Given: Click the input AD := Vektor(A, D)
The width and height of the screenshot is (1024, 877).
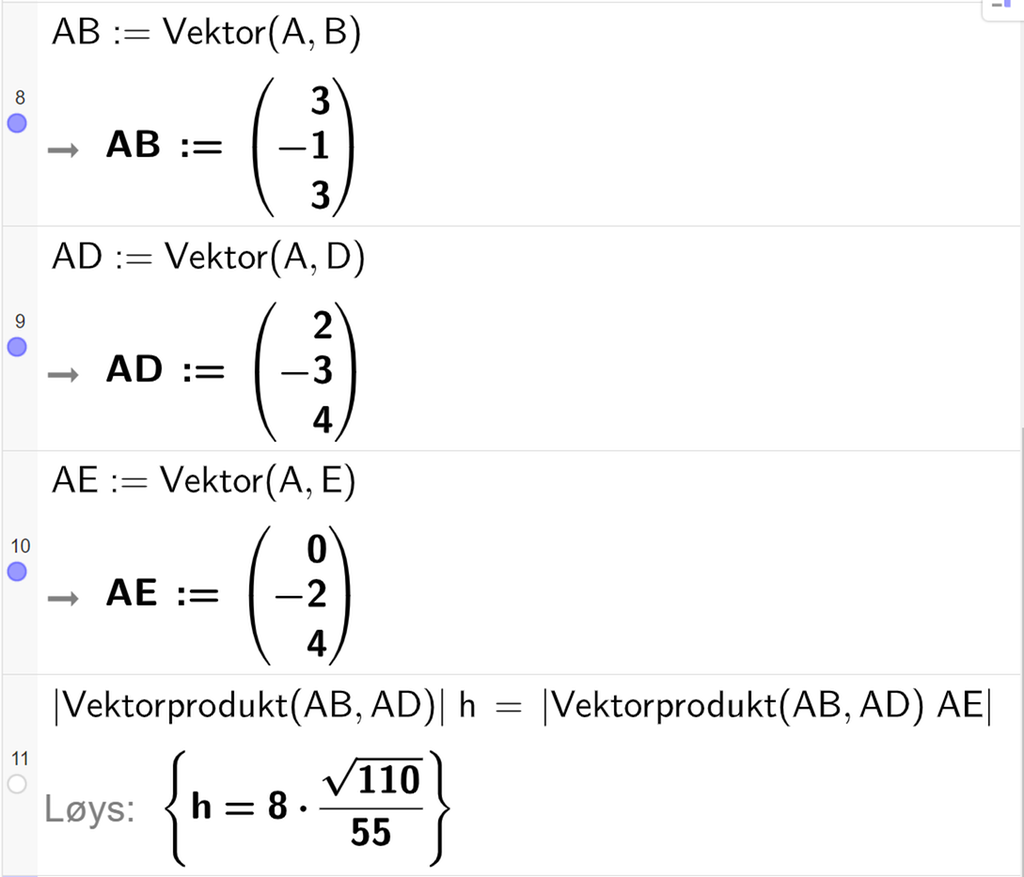Looking at the screenshot, I should (208, 256).
